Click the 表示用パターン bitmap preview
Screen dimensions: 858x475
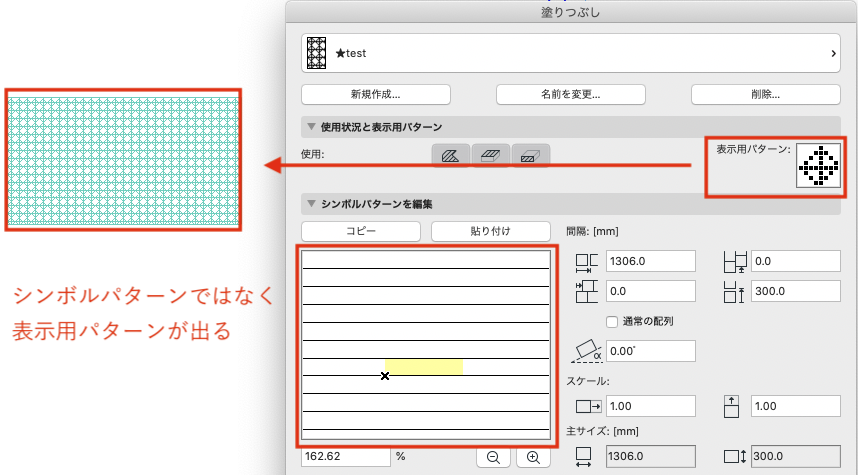point(818,166)
